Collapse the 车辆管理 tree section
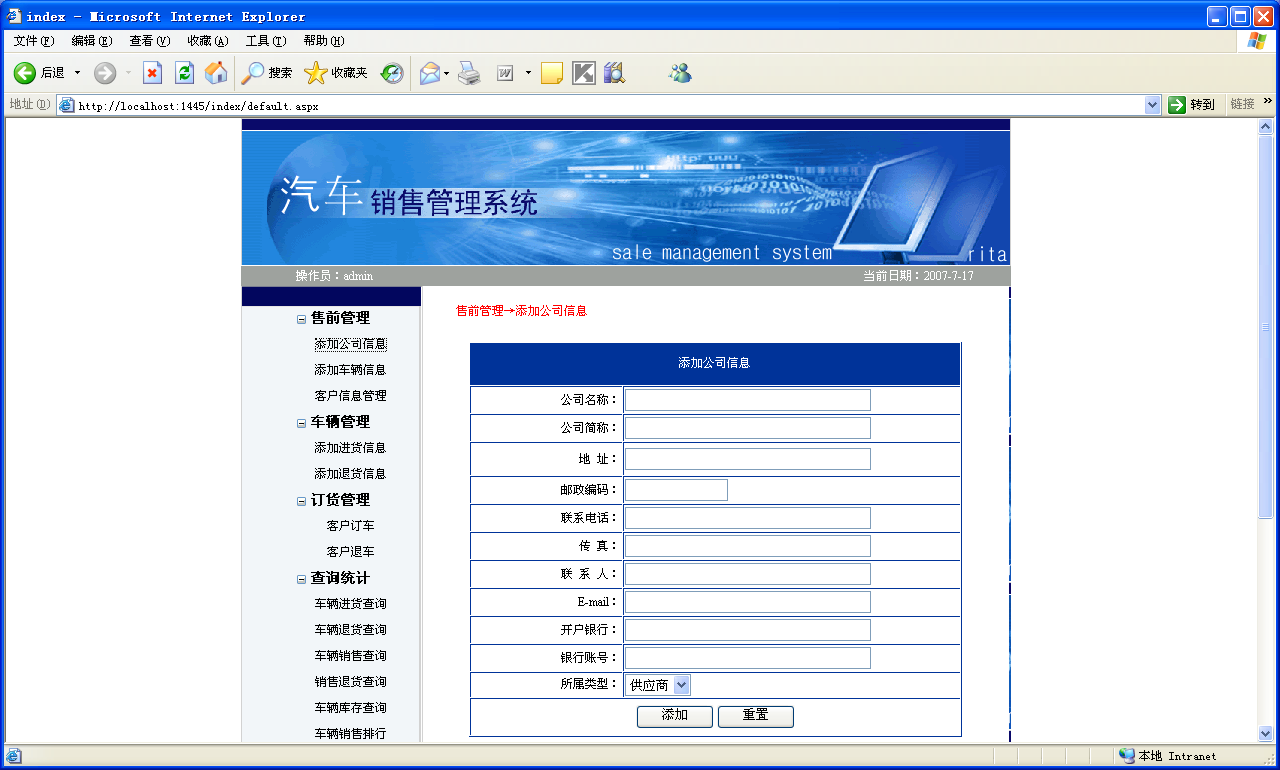 (301, 424)
